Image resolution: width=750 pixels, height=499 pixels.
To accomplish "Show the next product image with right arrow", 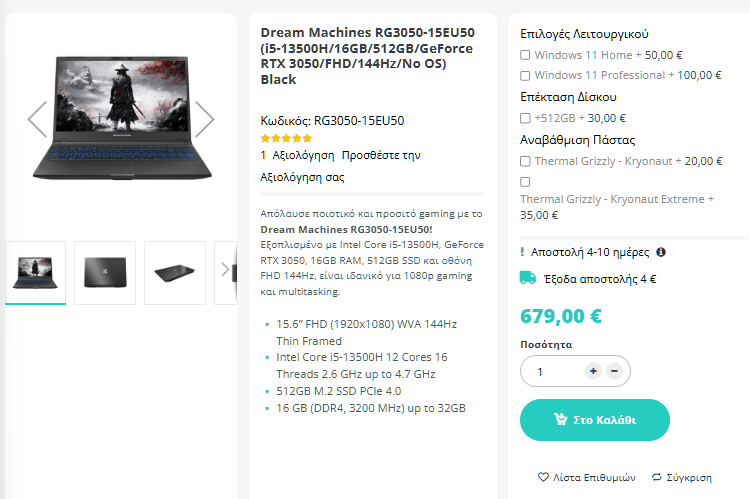I will point(204,119).
